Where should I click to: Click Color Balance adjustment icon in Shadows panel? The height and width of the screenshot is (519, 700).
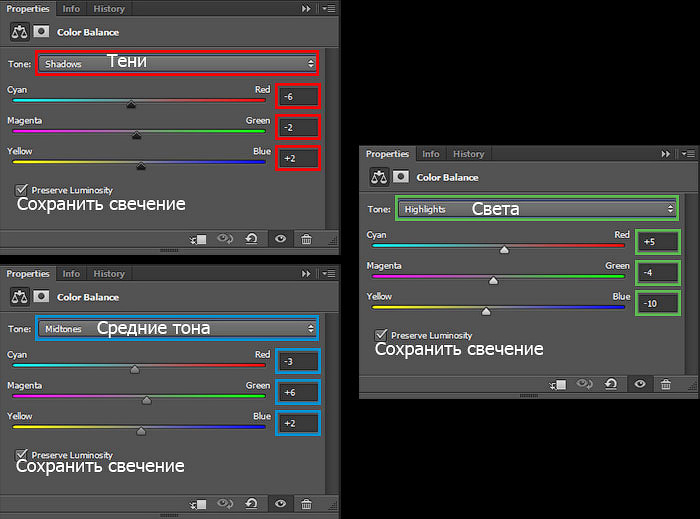(19, 32)
